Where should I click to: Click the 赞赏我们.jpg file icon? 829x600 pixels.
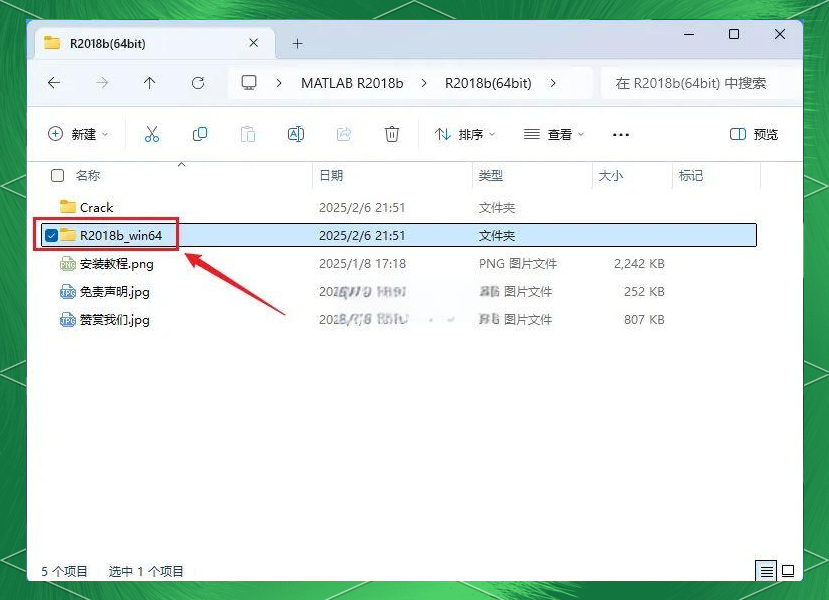pos(68,319)
